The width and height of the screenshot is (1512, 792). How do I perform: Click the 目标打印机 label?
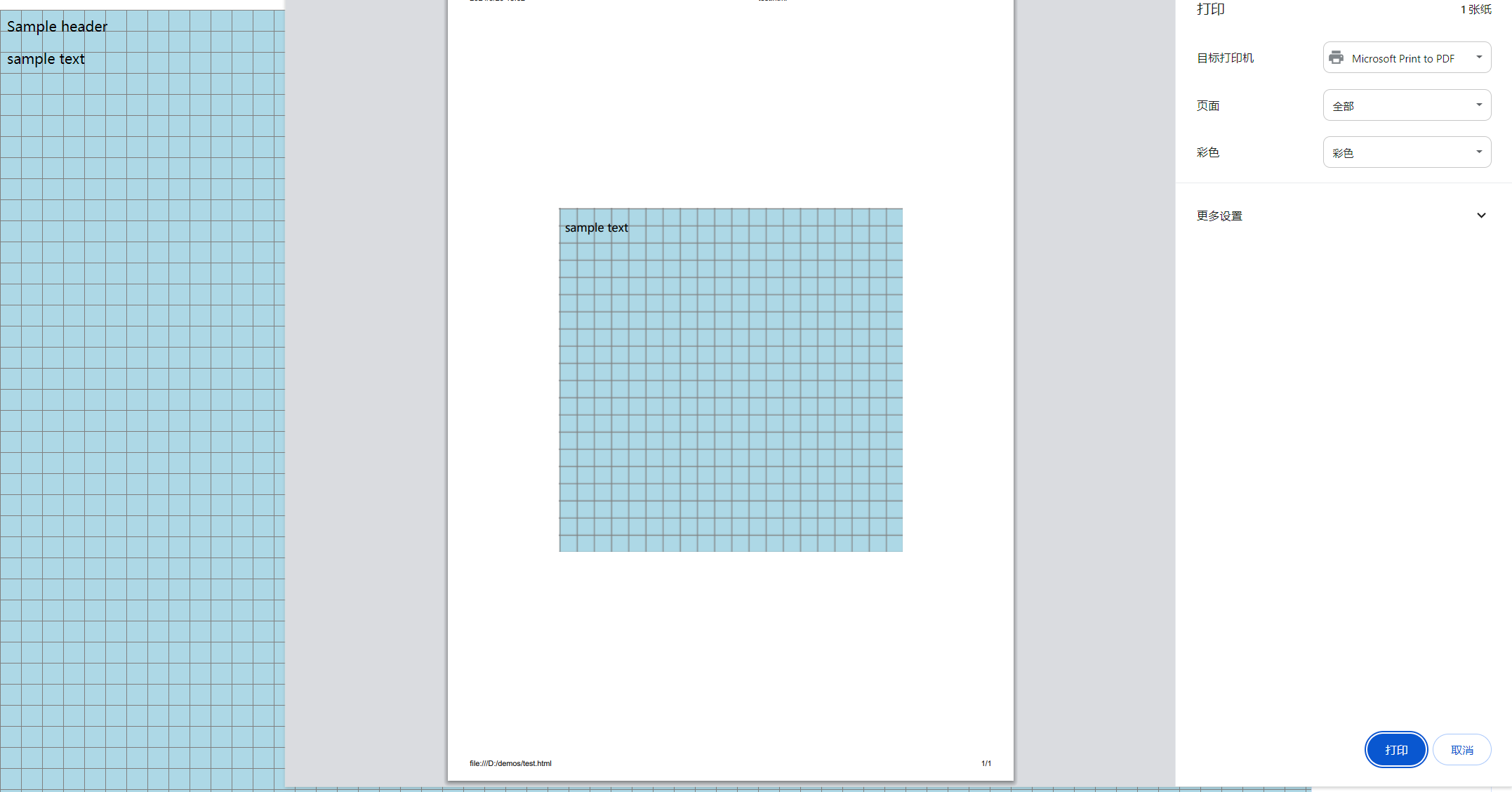tap(1225, 58)
